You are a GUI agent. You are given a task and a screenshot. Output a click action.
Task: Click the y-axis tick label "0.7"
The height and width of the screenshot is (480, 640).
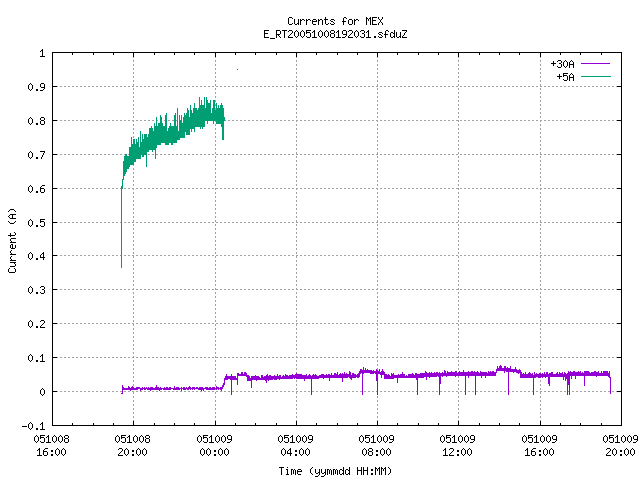click(36, 155)
